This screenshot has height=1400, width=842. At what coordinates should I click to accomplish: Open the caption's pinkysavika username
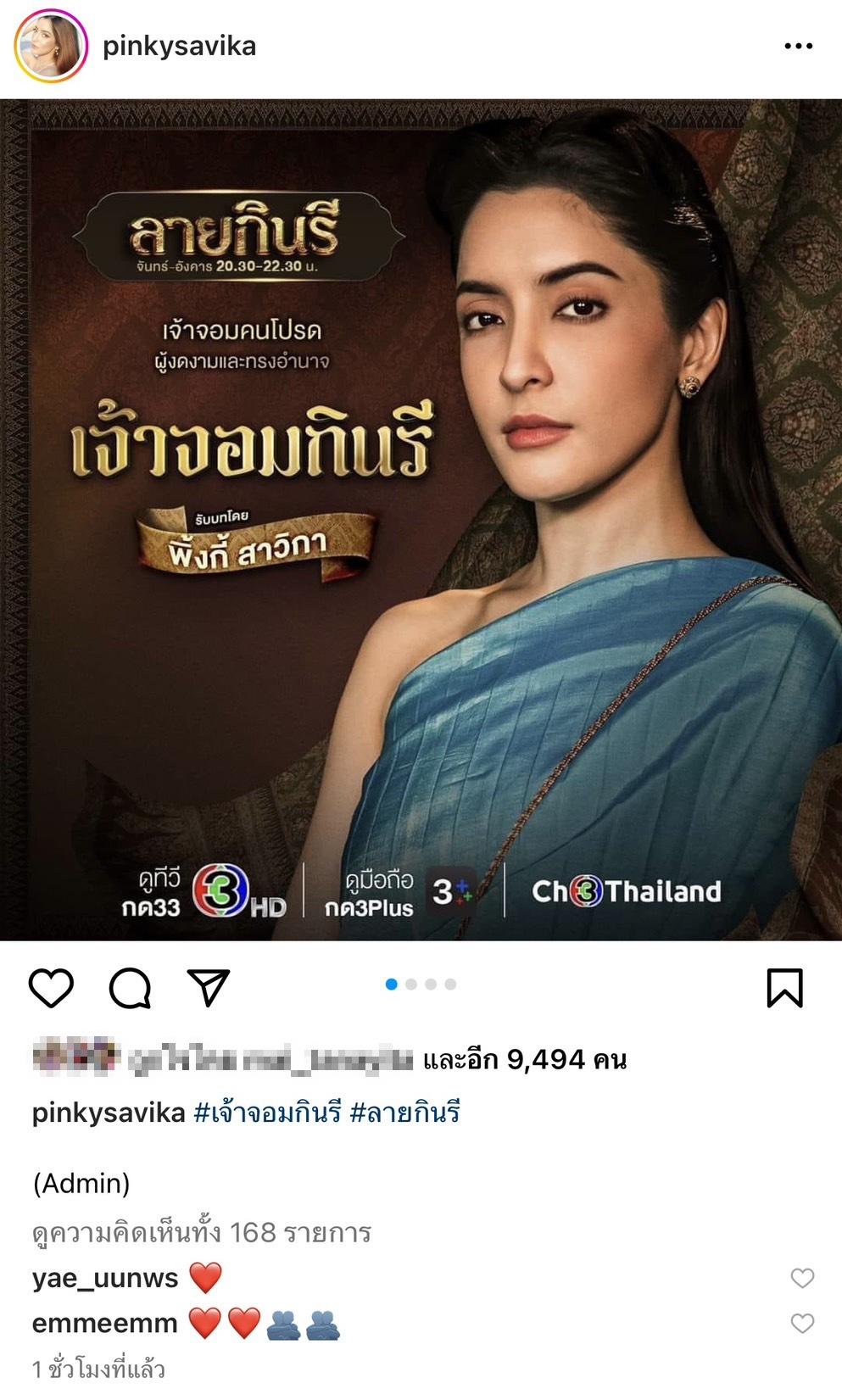109,1113
